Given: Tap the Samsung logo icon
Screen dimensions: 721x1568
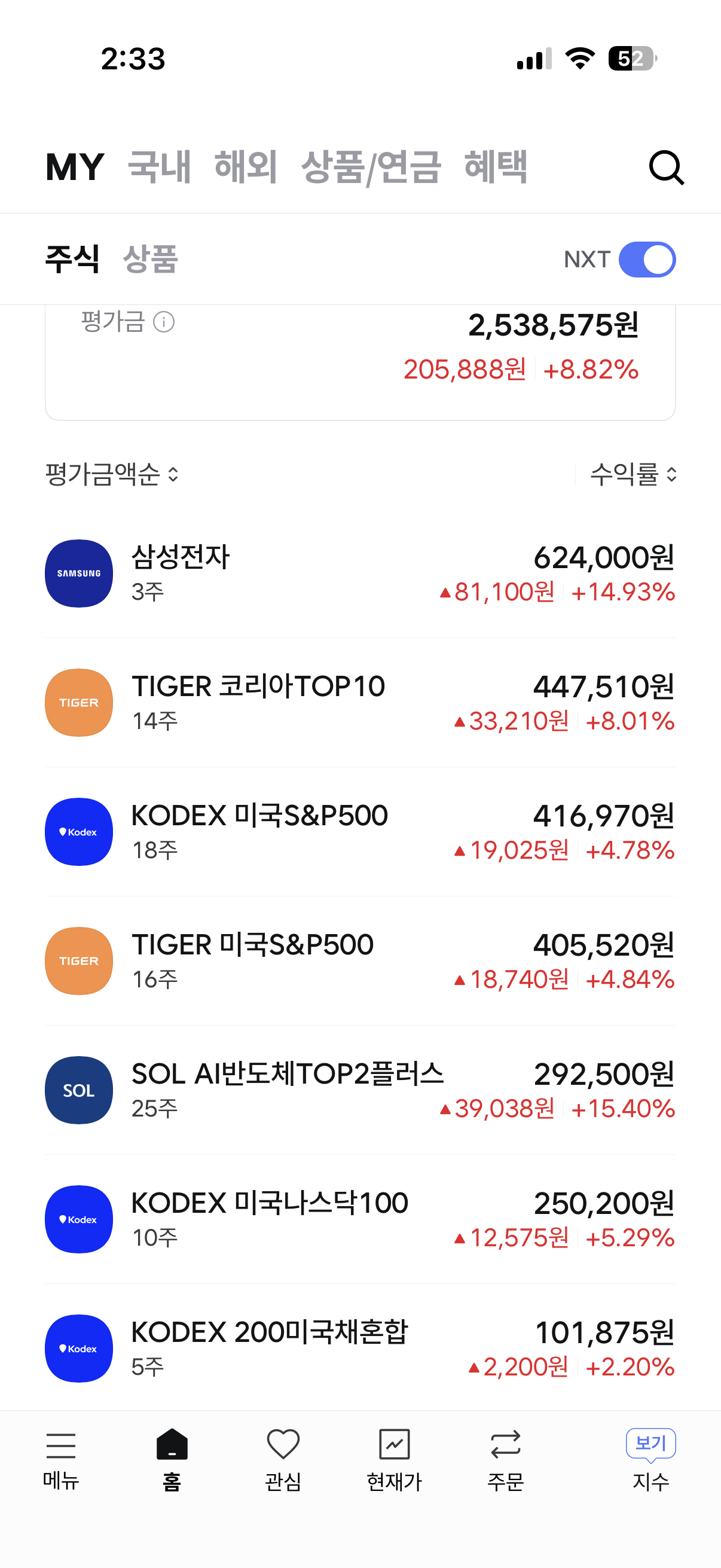Looking at the screenshot, I should (79, 573).
